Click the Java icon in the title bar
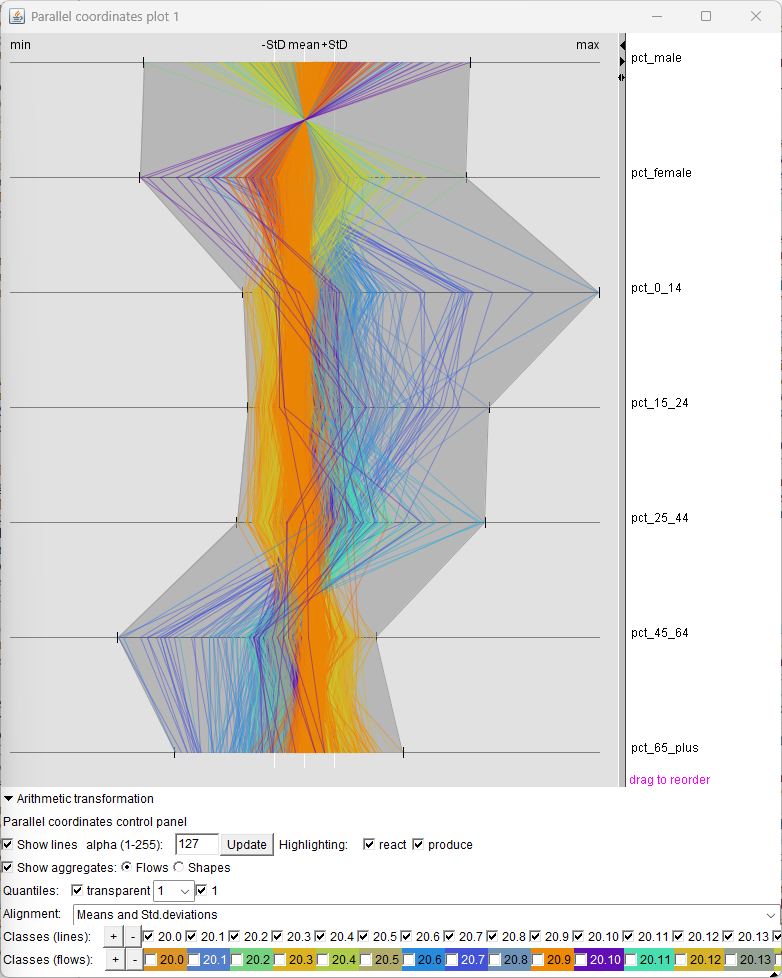The image size is (782, 978). (x=17, y=16)
